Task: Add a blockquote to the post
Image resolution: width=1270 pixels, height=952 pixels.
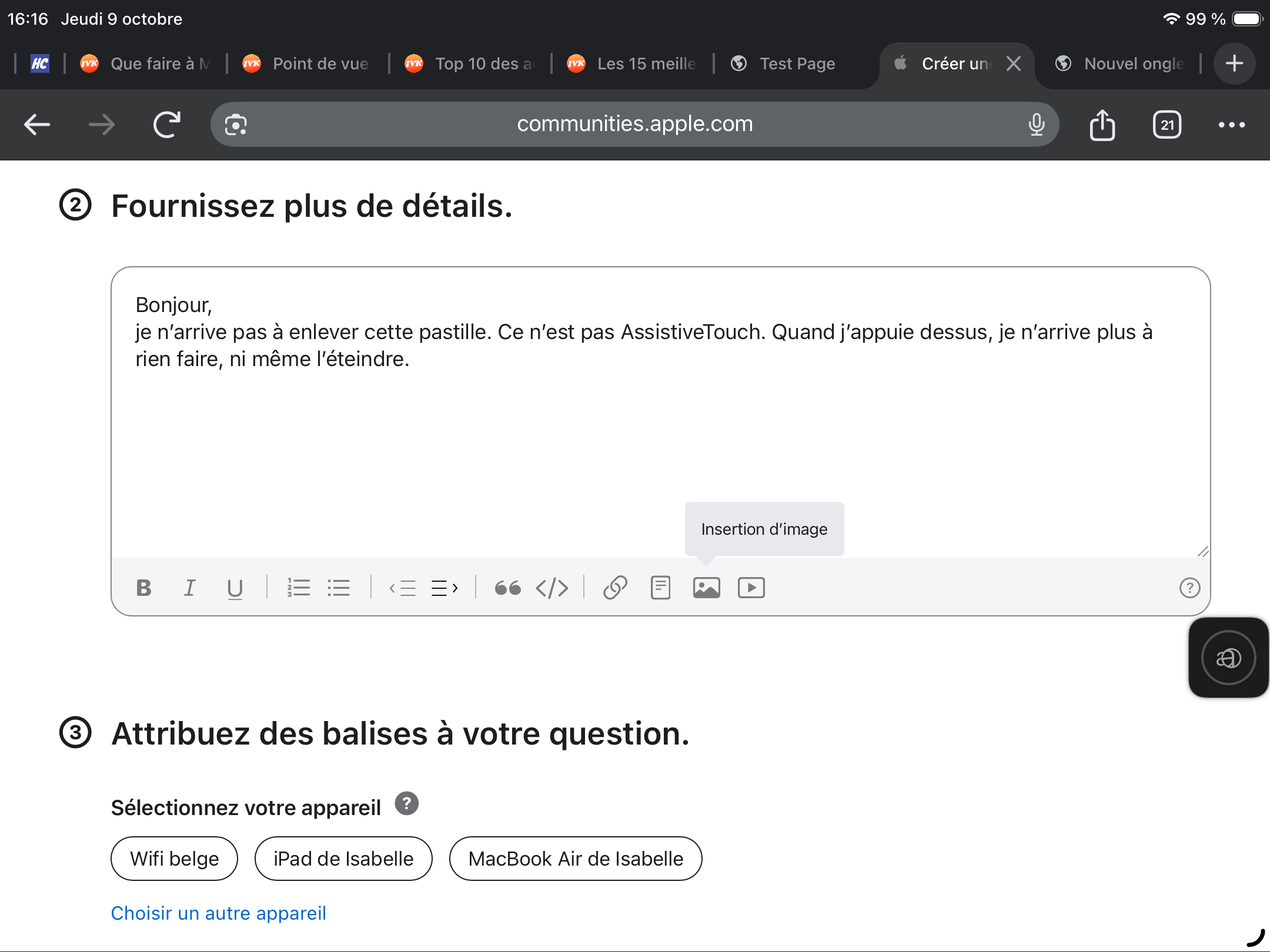Action: pyautogui.click(x=507, y=588)
